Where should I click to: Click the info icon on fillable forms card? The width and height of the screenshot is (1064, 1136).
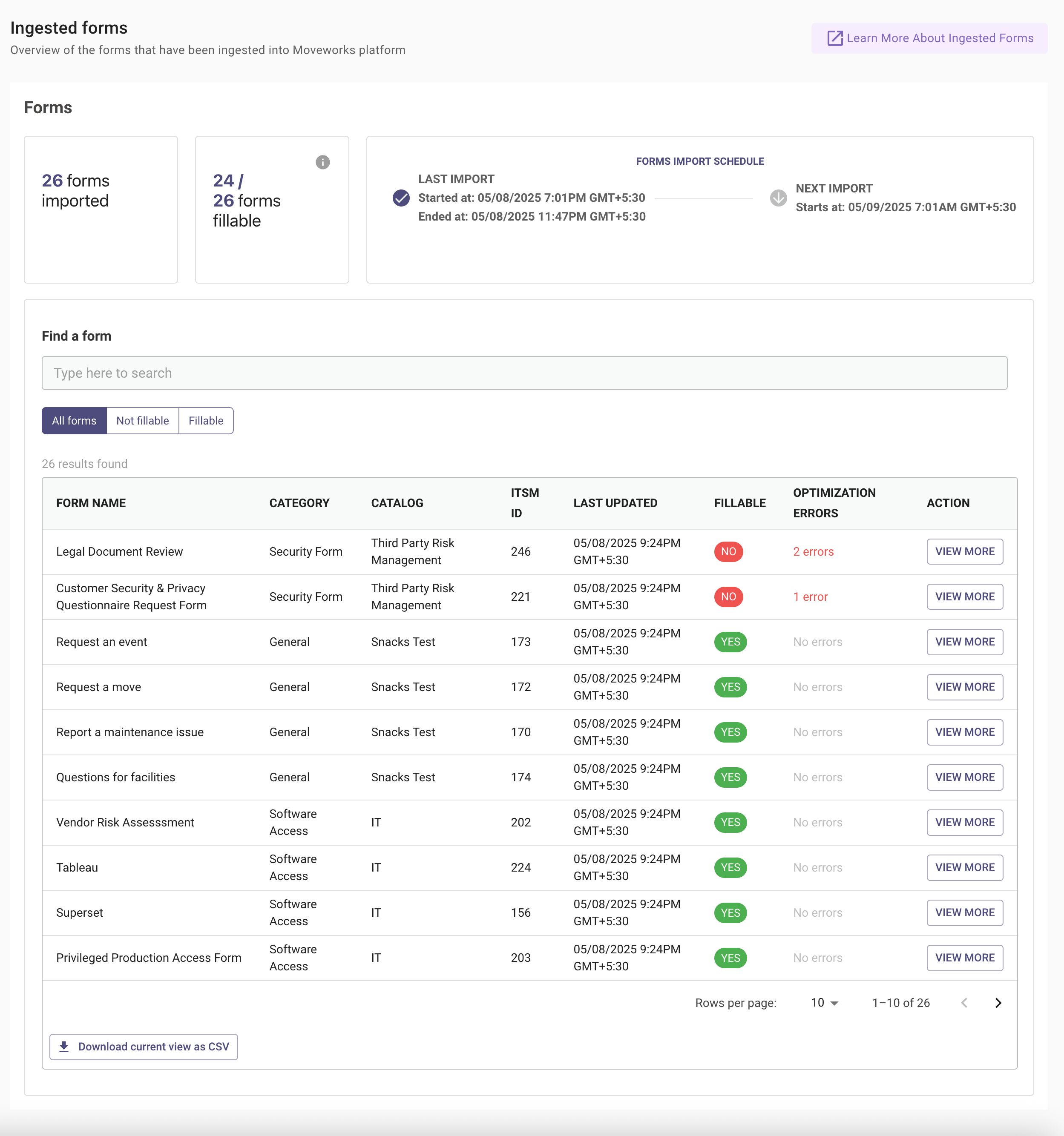click(322, 162)
